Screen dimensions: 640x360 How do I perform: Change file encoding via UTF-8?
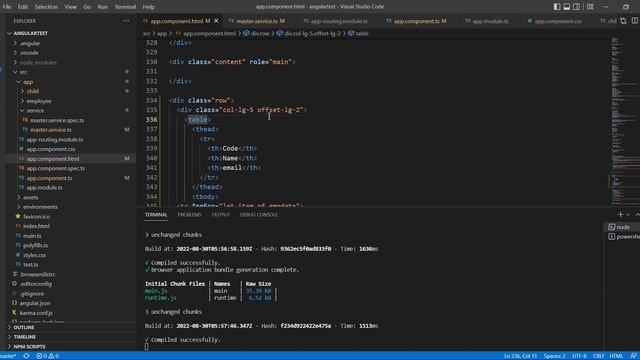point(579,356)
